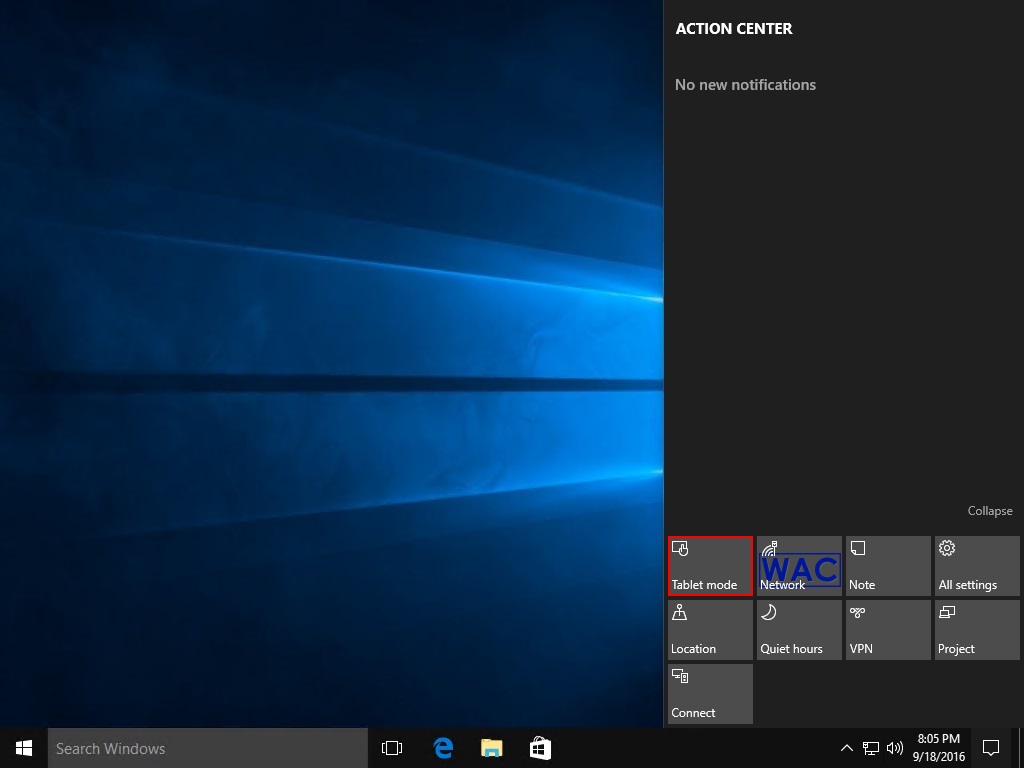Viewport: 1024px width, 768px height.
Task: Open VPN settings
Action: (x=887, y=629)
